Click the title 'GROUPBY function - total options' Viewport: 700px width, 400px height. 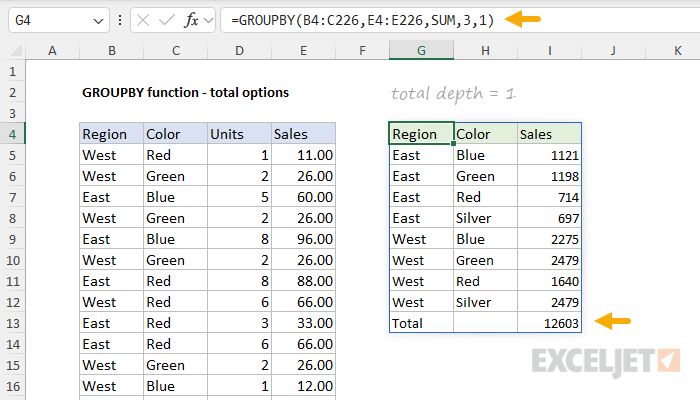click(185, 92)
